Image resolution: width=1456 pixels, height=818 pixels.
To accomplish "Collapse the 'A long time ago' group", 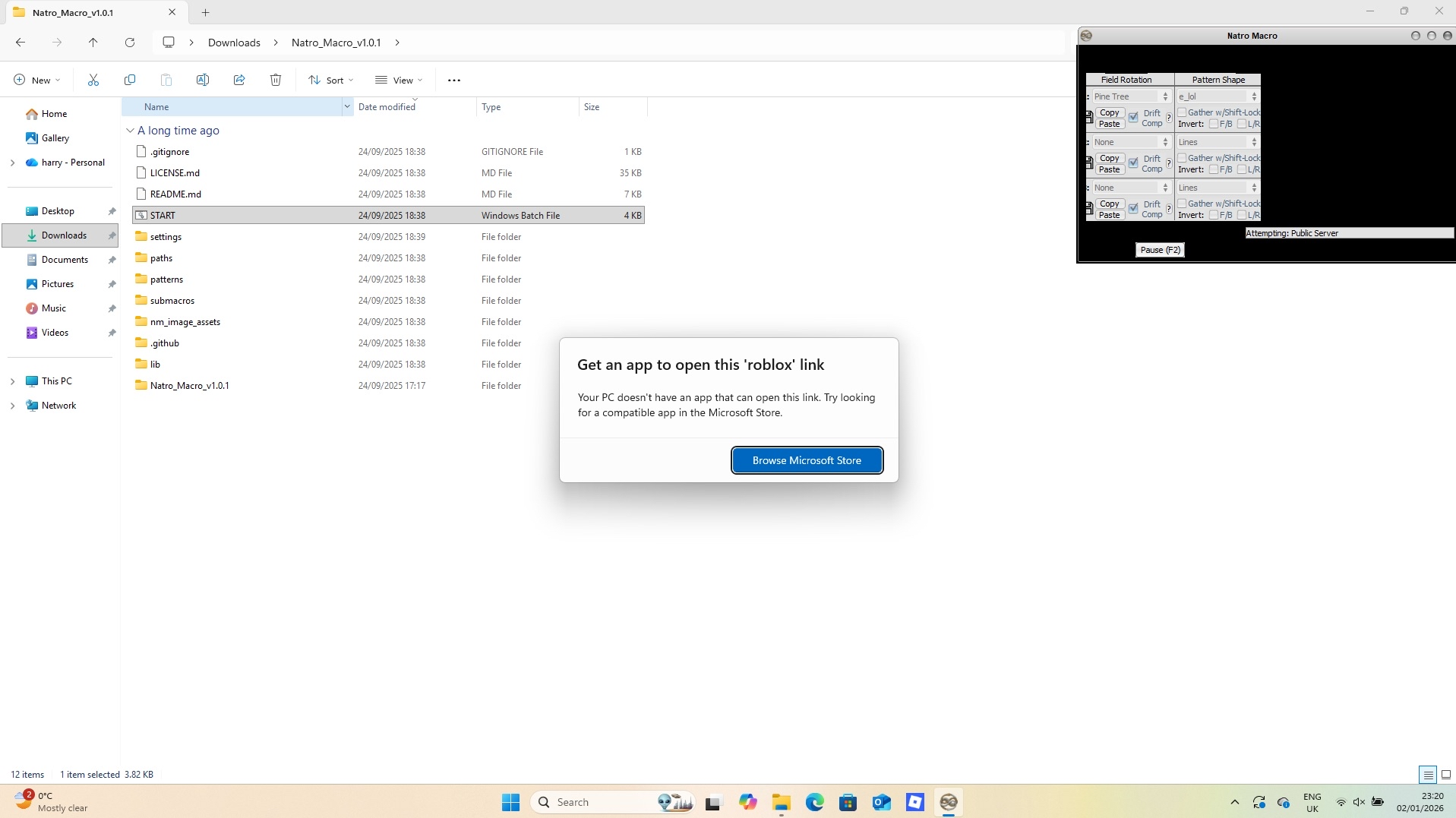I will tap(130, 130).
